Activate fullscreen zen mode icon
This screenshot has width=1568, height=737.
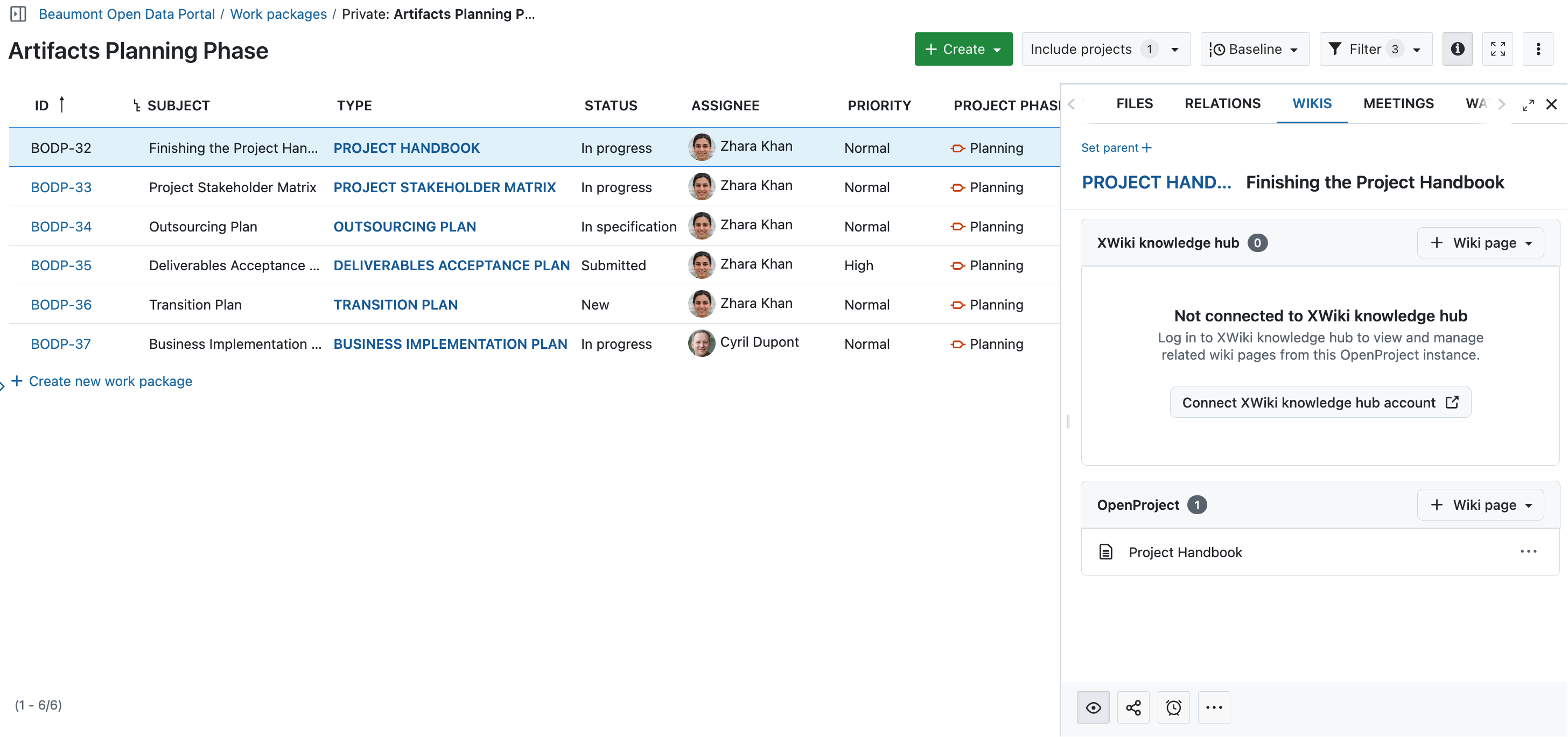(x=1497, y=48)
